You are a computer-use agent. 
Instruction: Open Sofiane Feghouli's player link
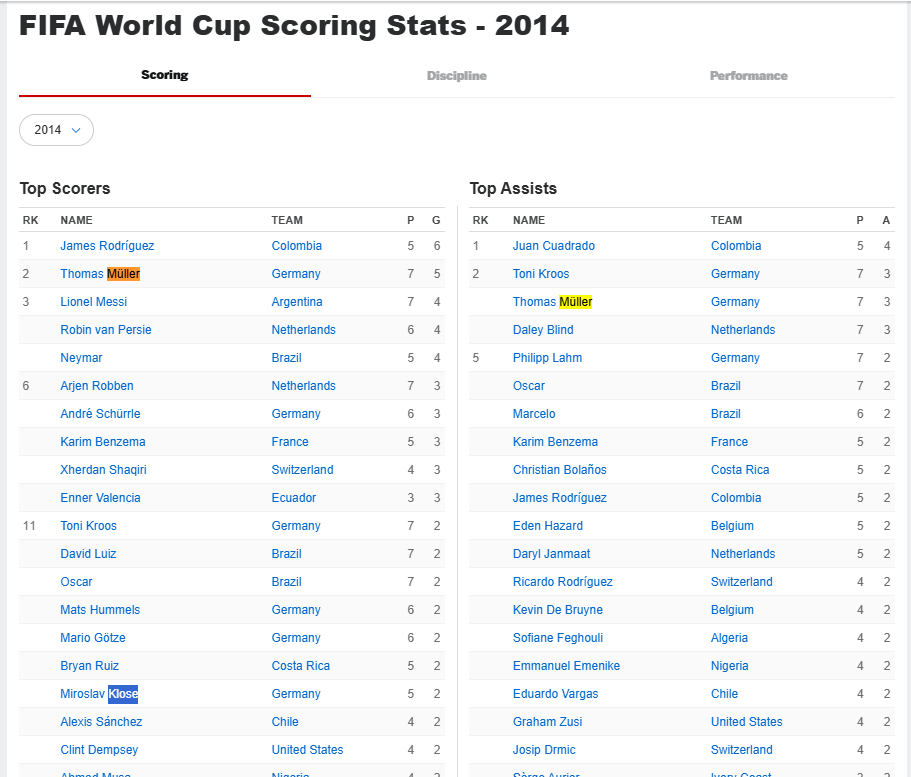pyautogui.click(x=558, y=638)
